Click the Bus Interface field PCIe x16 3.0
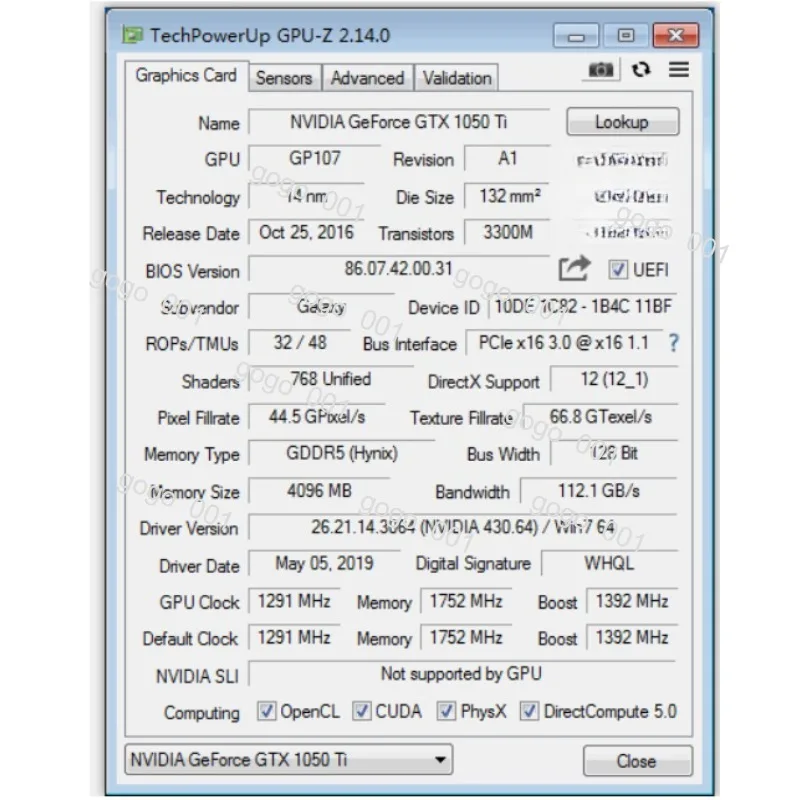This screenshot has width=800, height=800. coord(564,342)
